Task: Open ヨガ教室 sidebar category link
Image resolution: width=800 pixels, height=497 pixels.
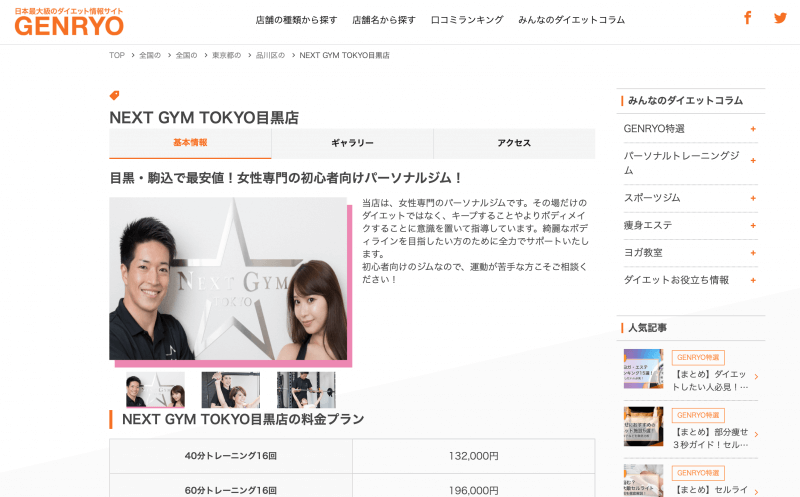Action: pyautogui.click(x=643, y=253)
